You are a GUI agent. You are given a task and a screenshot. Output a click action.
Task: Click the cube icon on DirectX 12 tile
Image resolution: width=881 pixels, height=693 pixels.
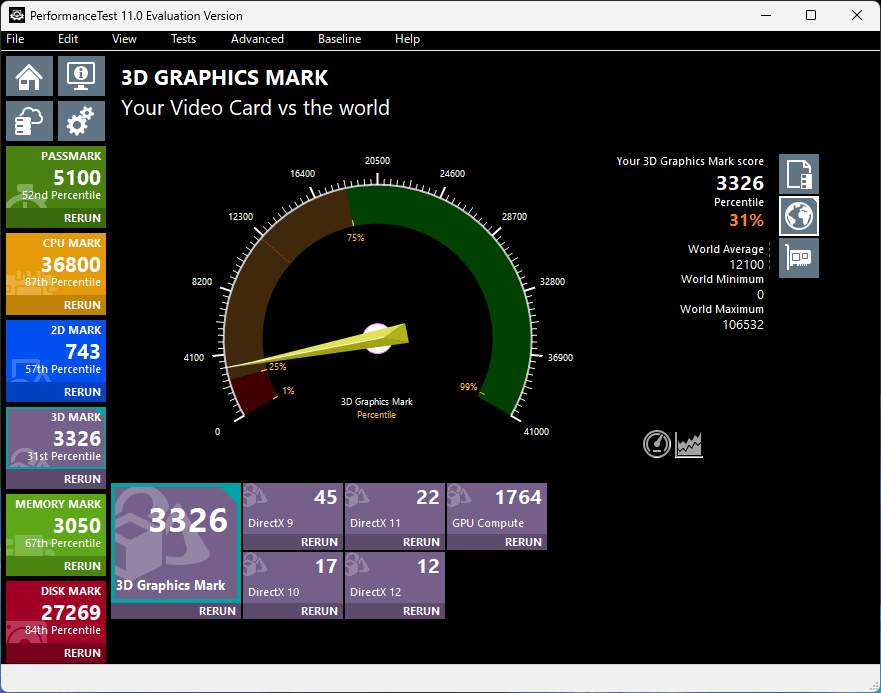(x=357, y=564)
